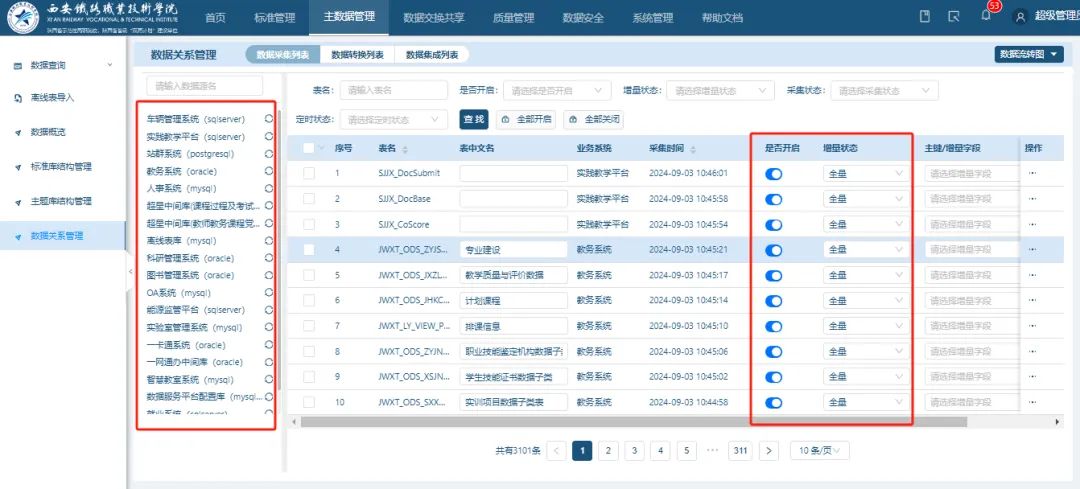Click the cursor-window icon left of the bell
The width and height of the screenshot is (1080, 489).
[954, 17]
